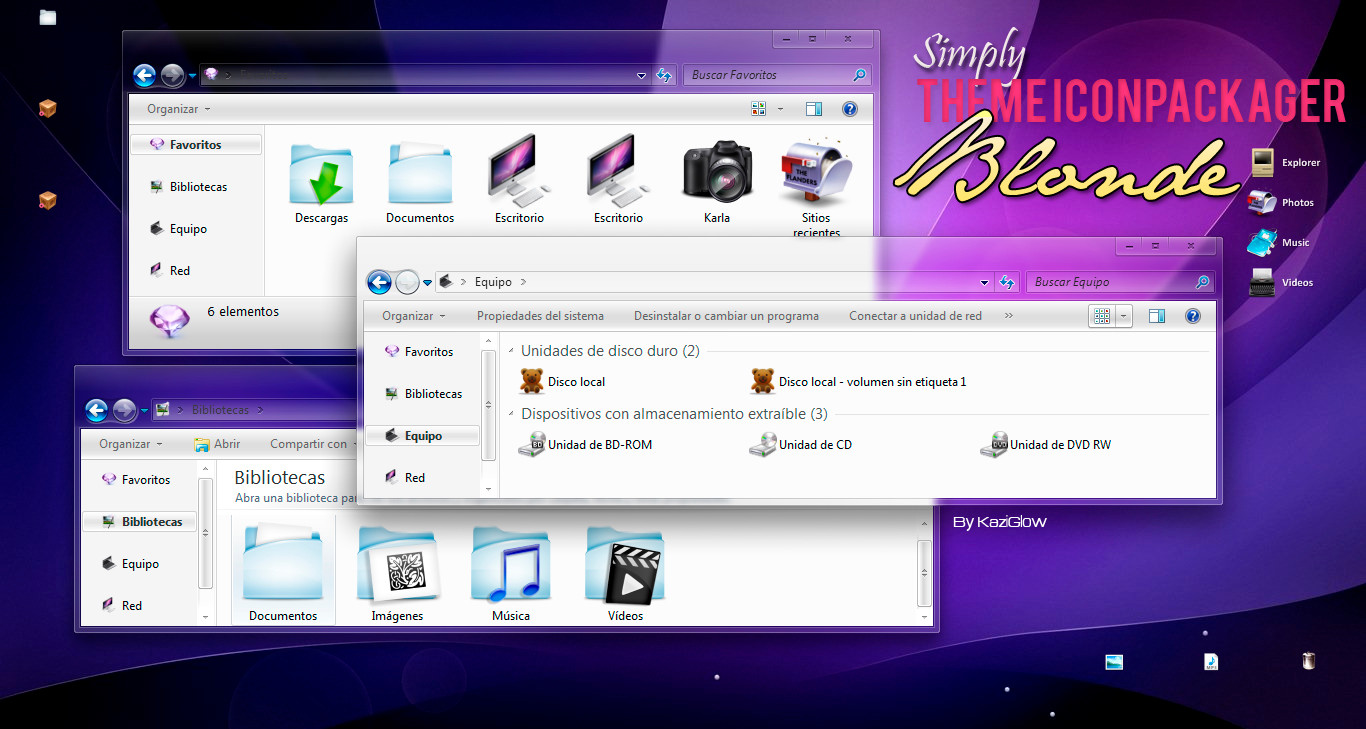Open Unidad de BD-ROM drive
The image size is (1366, 729).
coord(585,445)
